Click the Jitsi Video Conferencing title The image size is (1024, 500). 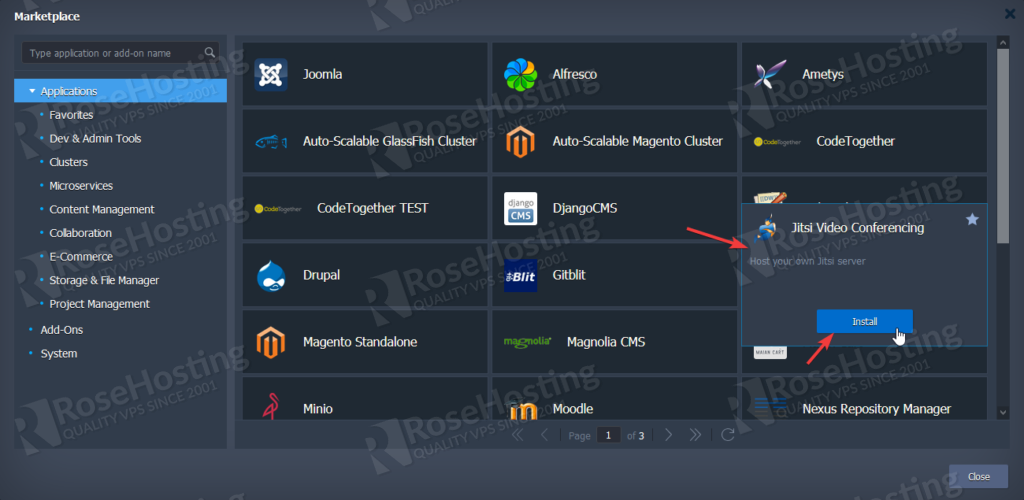(857, 228)
